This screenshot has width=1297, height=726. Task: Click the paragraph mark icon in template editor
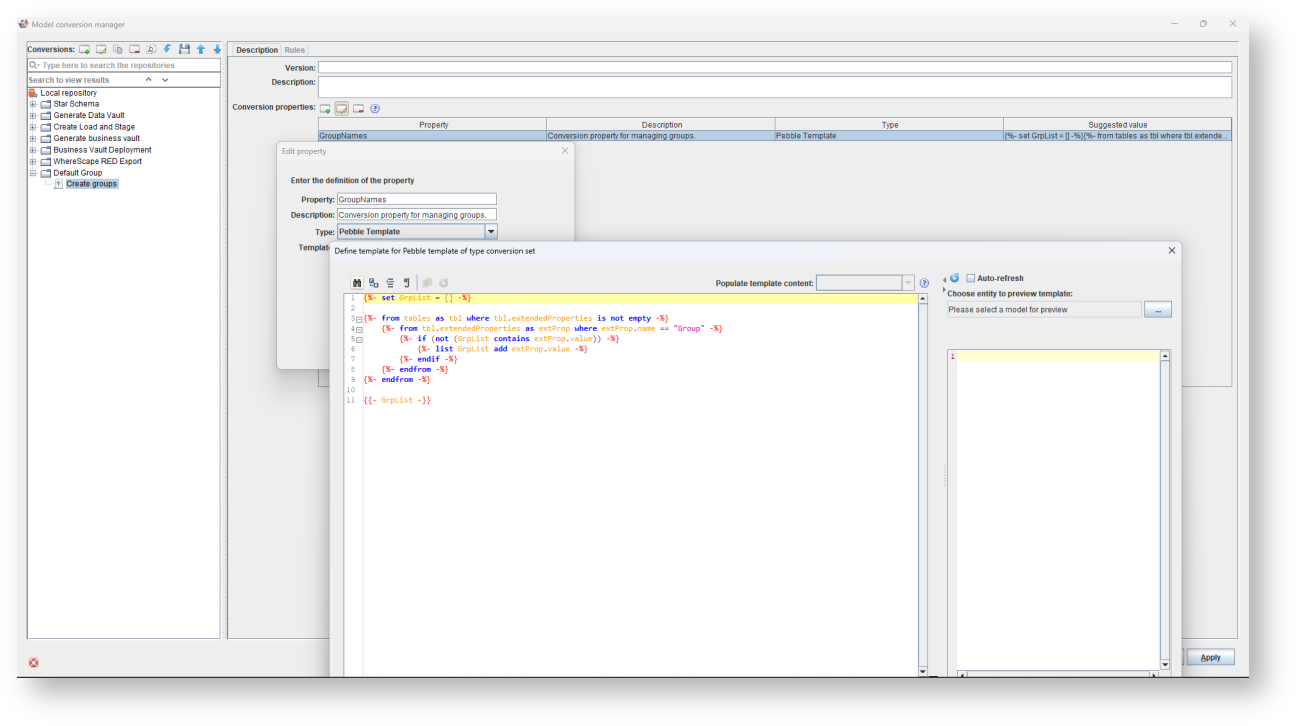coord(406,283)
